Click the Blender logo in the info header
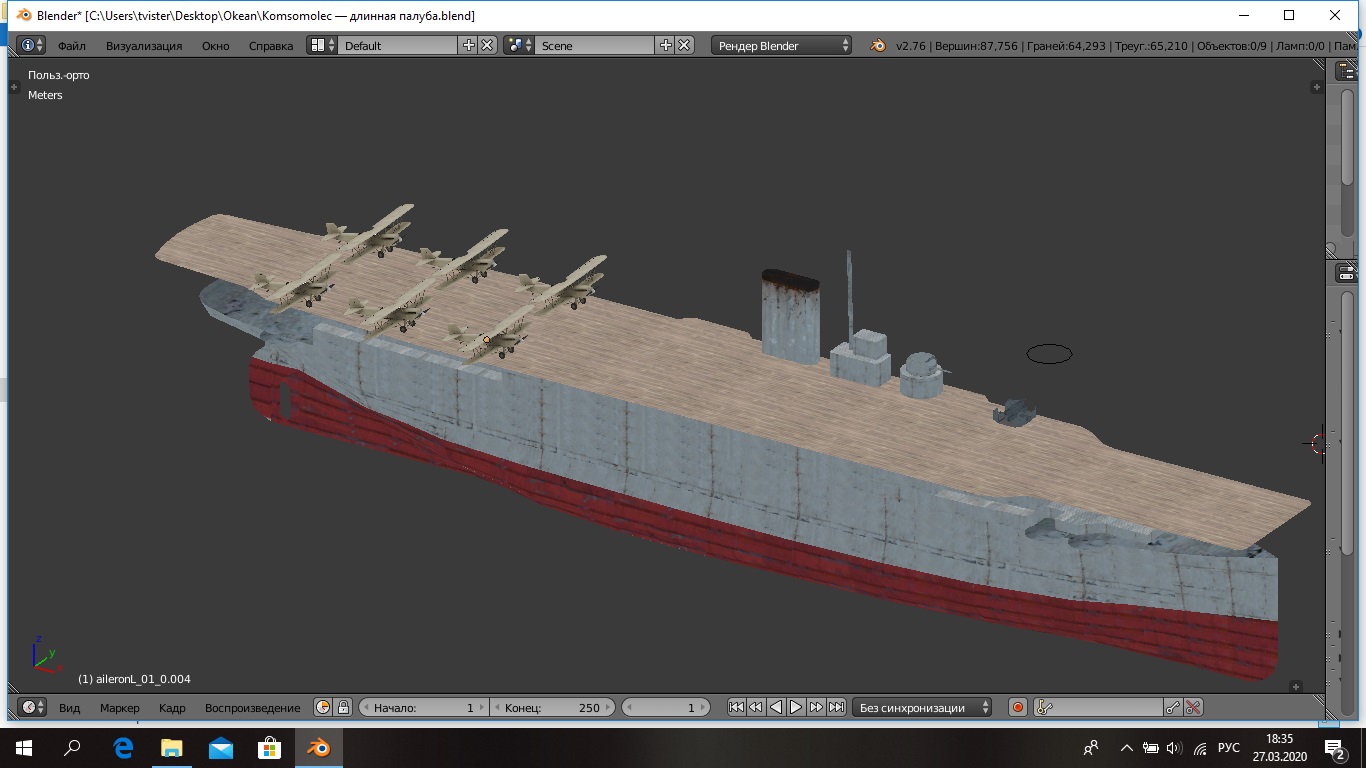This screenshot has width=1366, height=768. (x=877, y=46)
